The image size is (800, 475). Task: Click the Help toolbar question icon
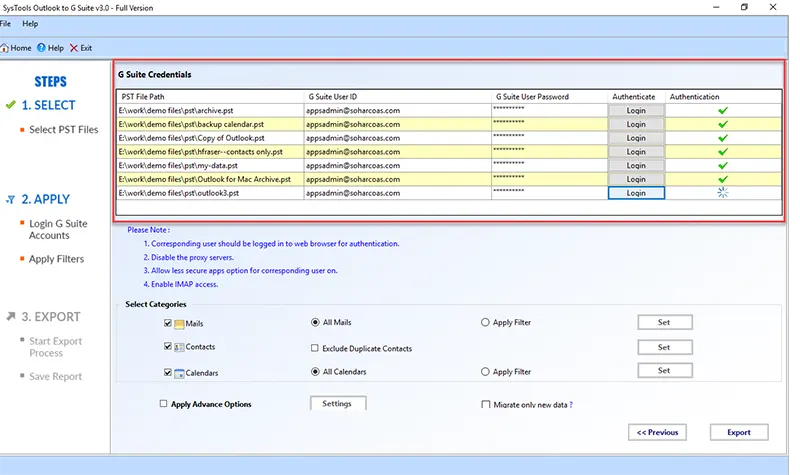(41, 47)
